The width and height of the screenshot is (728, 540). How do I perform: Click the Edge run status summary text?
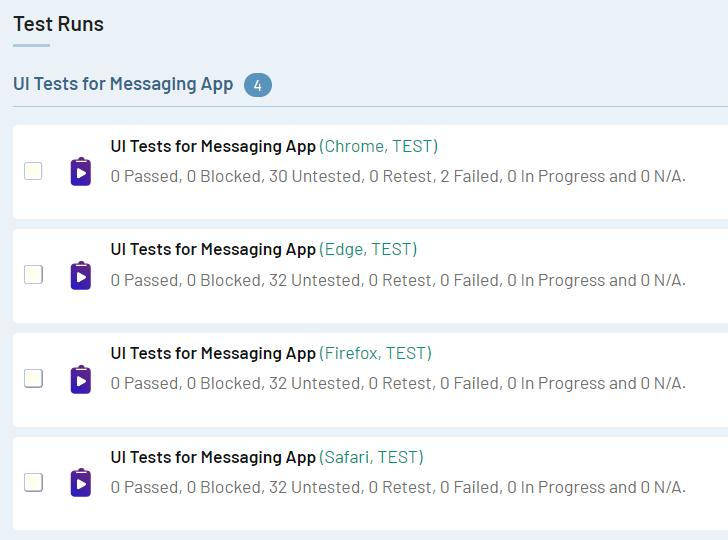pyautogui.click(x=398, y=280)
